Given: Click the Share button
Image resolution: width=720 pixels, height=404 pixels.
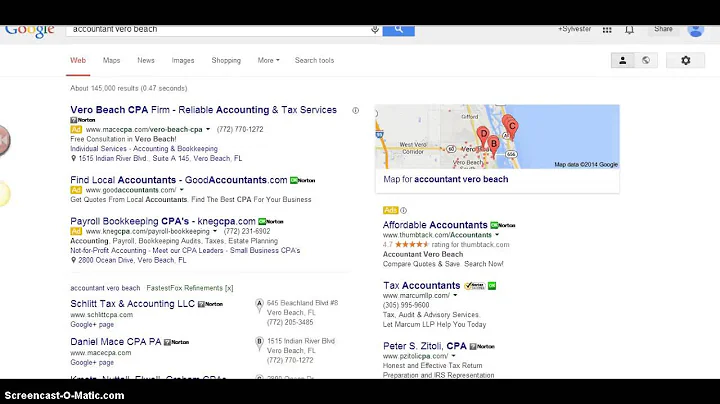Looking at the screenshot, I should [663, 29].
